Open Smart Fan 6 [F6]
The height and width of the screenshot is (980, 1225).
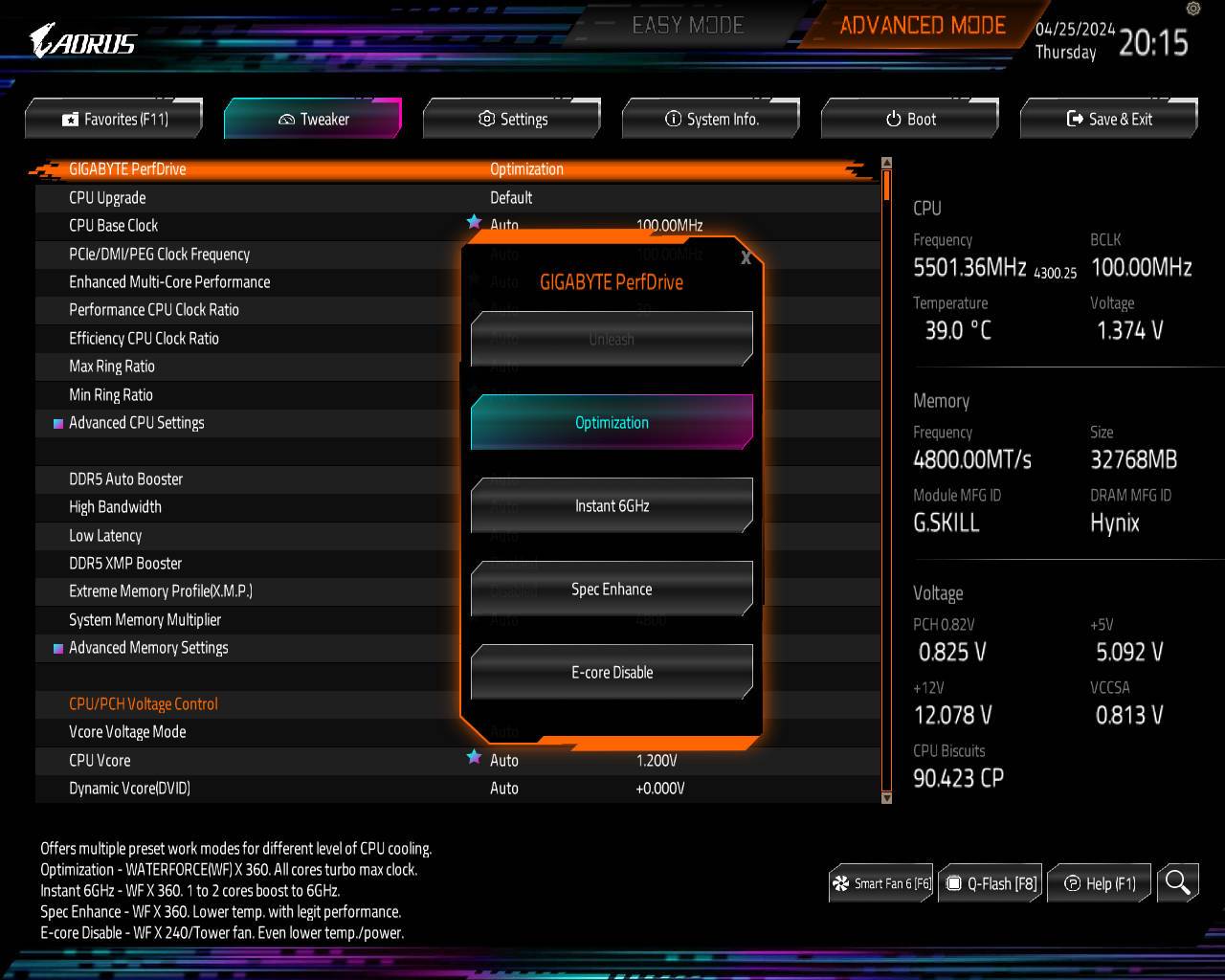(x=881, y=883)
